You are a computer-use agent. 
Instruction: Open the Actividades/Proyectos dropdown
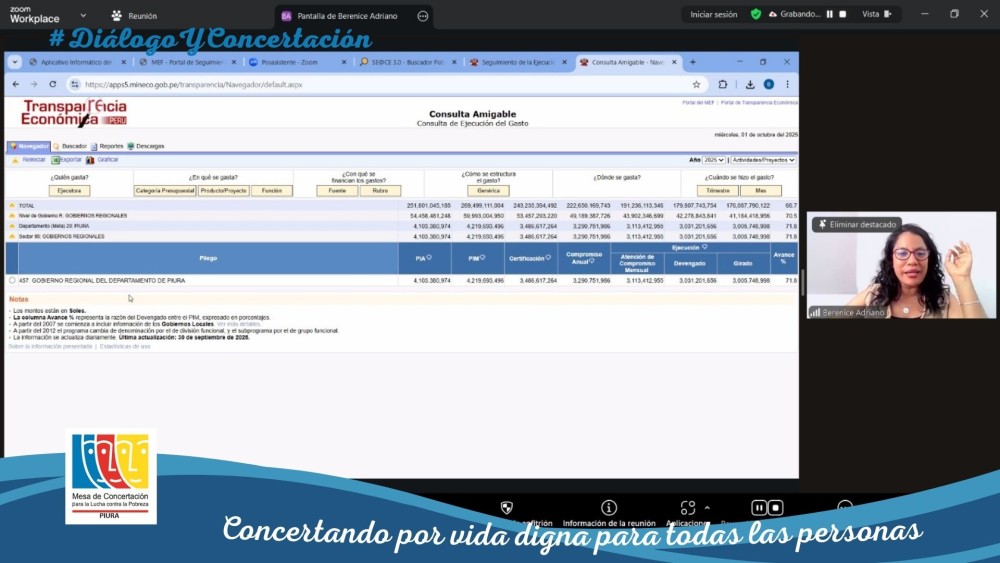763,160
